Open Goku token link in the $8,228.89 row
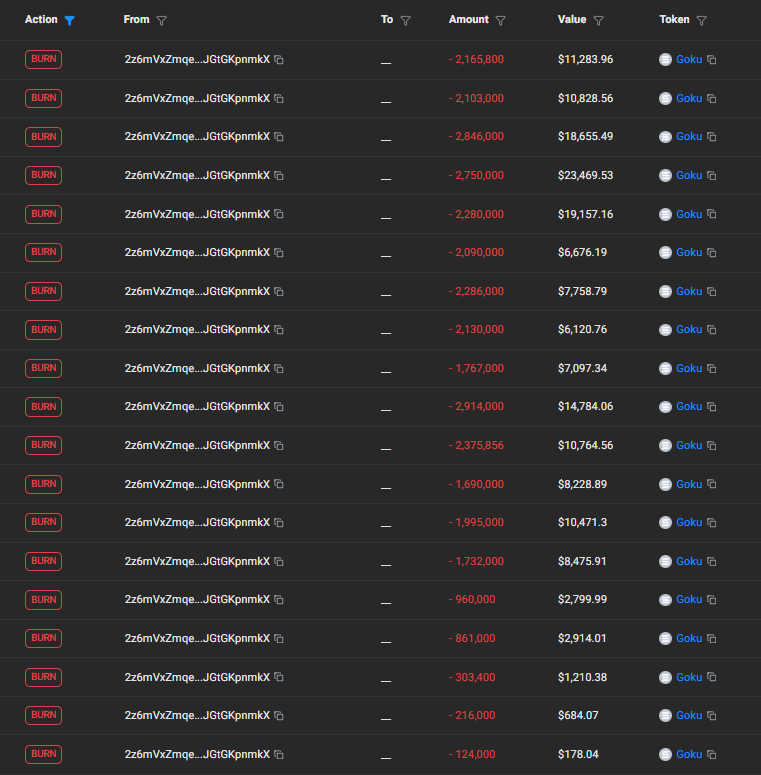Viewport: 761px width, 775px height. click(689, 484)
